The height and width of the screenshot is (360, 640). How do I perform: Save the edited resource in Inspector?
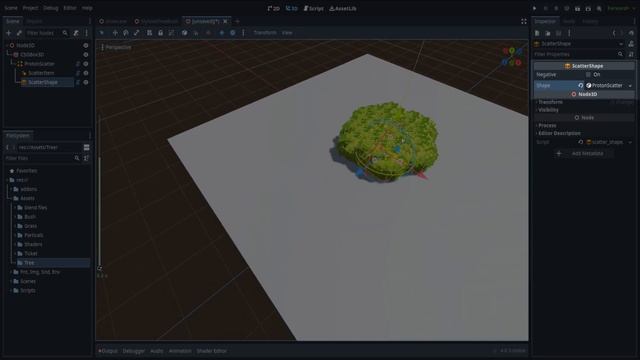point(558,33)
